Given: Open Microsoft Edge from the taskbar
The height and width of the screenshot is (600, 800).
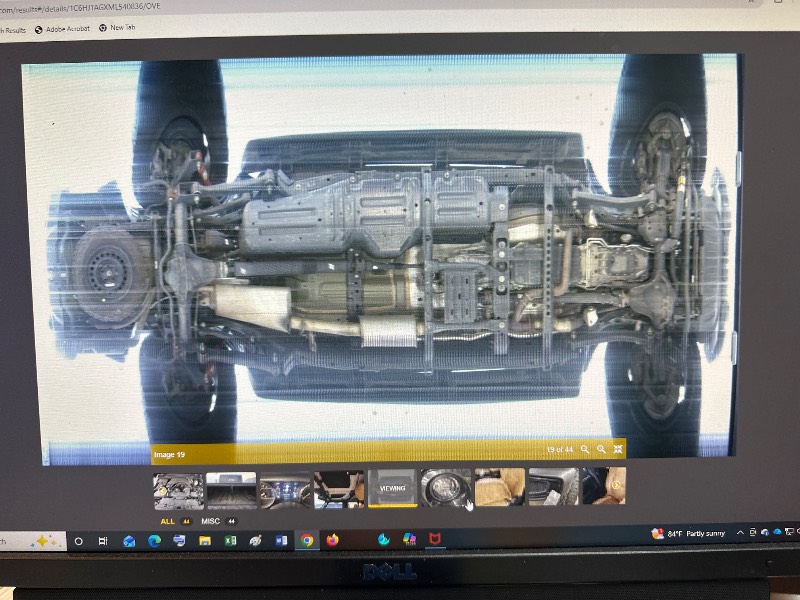Looking at the screenshot, I should (x=154, y=541).
